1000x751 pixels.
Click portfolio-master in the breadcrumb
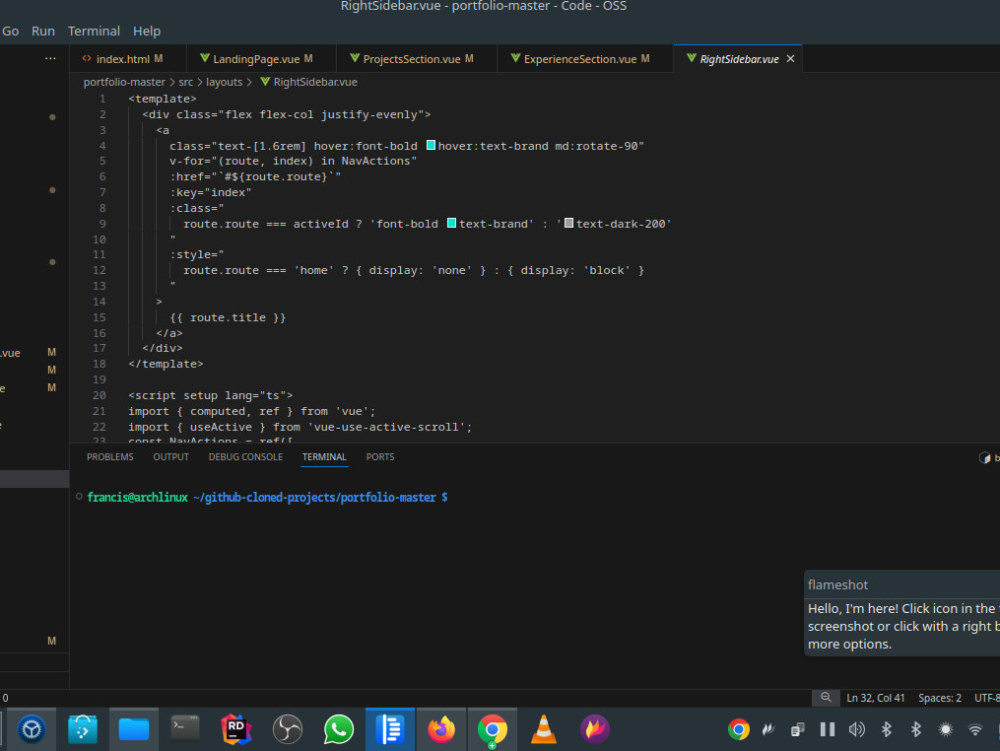tap(124, 82)
